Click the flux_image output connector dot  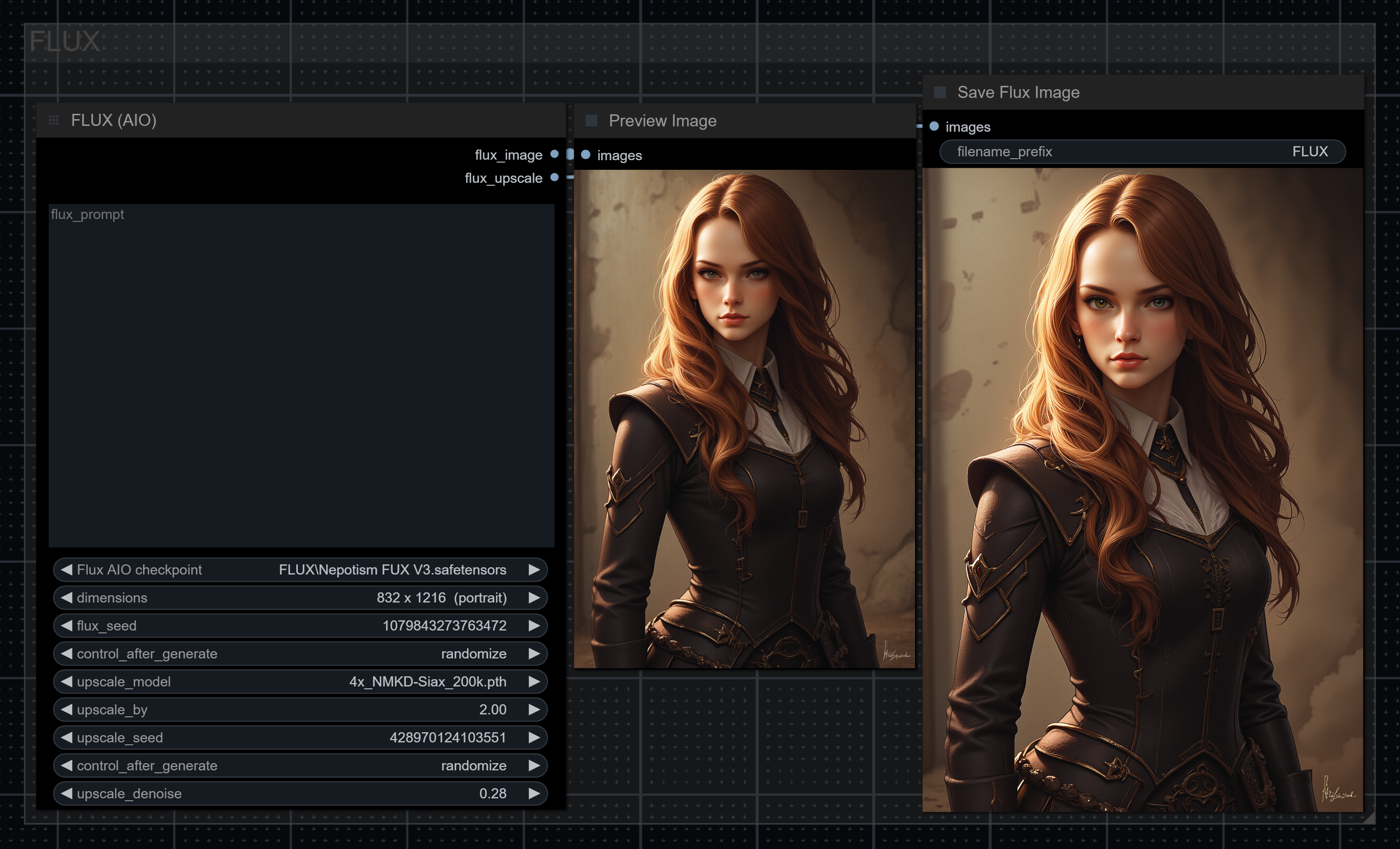tap(554, 154)
